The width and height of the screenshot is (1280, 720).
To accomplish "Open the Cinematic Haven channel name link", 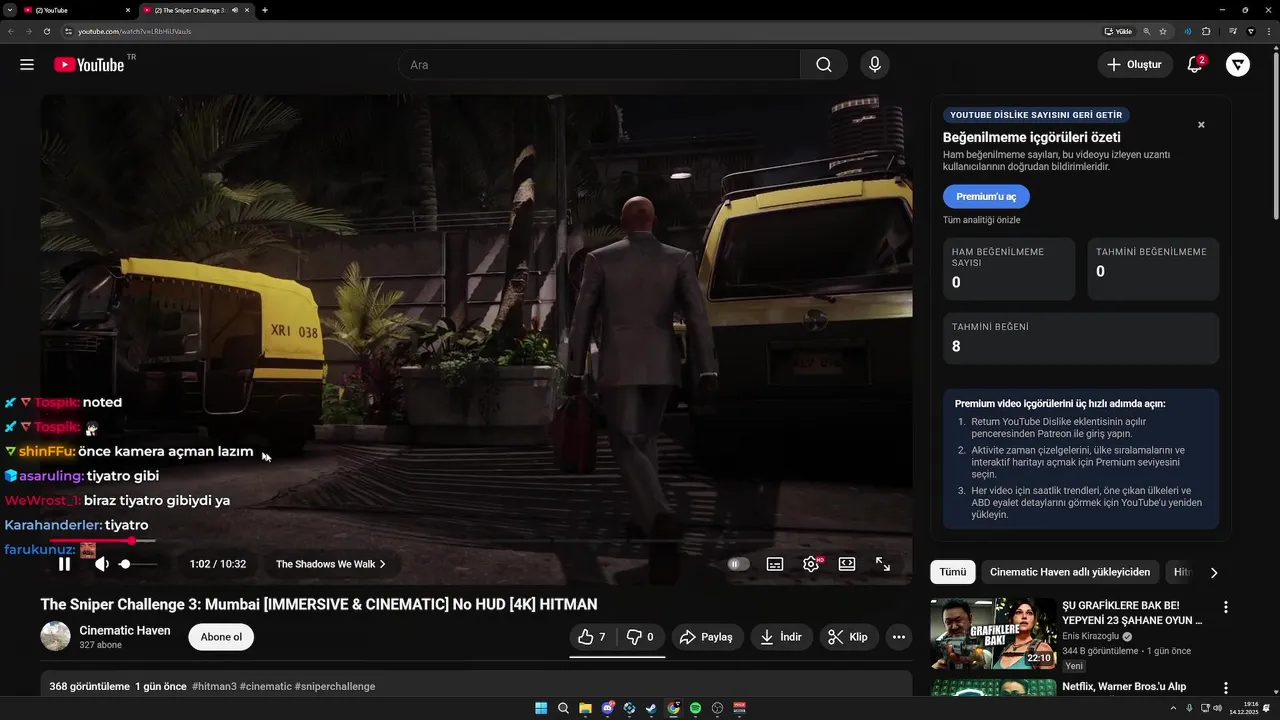I will 125,630.
